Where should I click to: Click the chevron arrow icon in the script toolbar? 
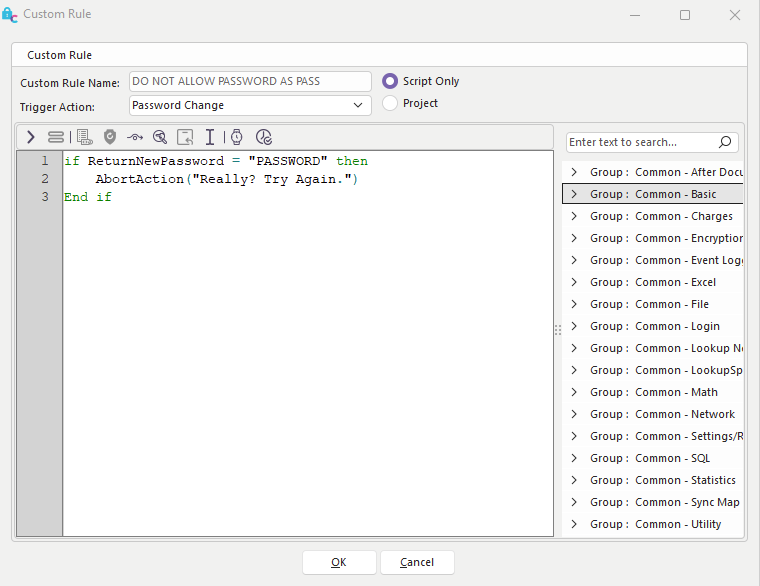(x=31, y=137)
